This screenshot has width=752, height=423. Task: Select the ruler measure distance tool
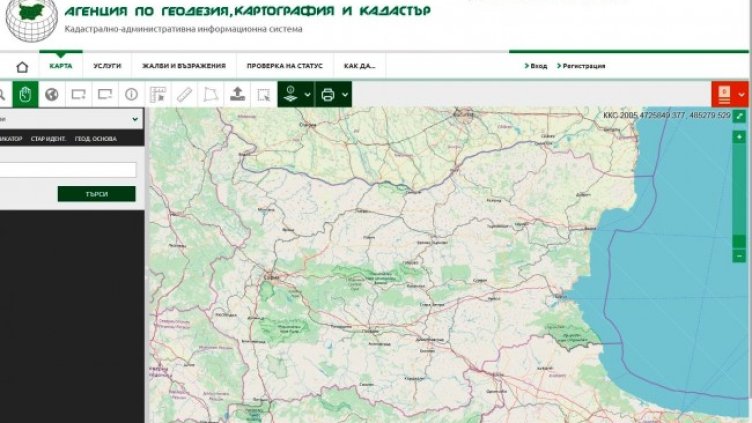tap(184, 94)
